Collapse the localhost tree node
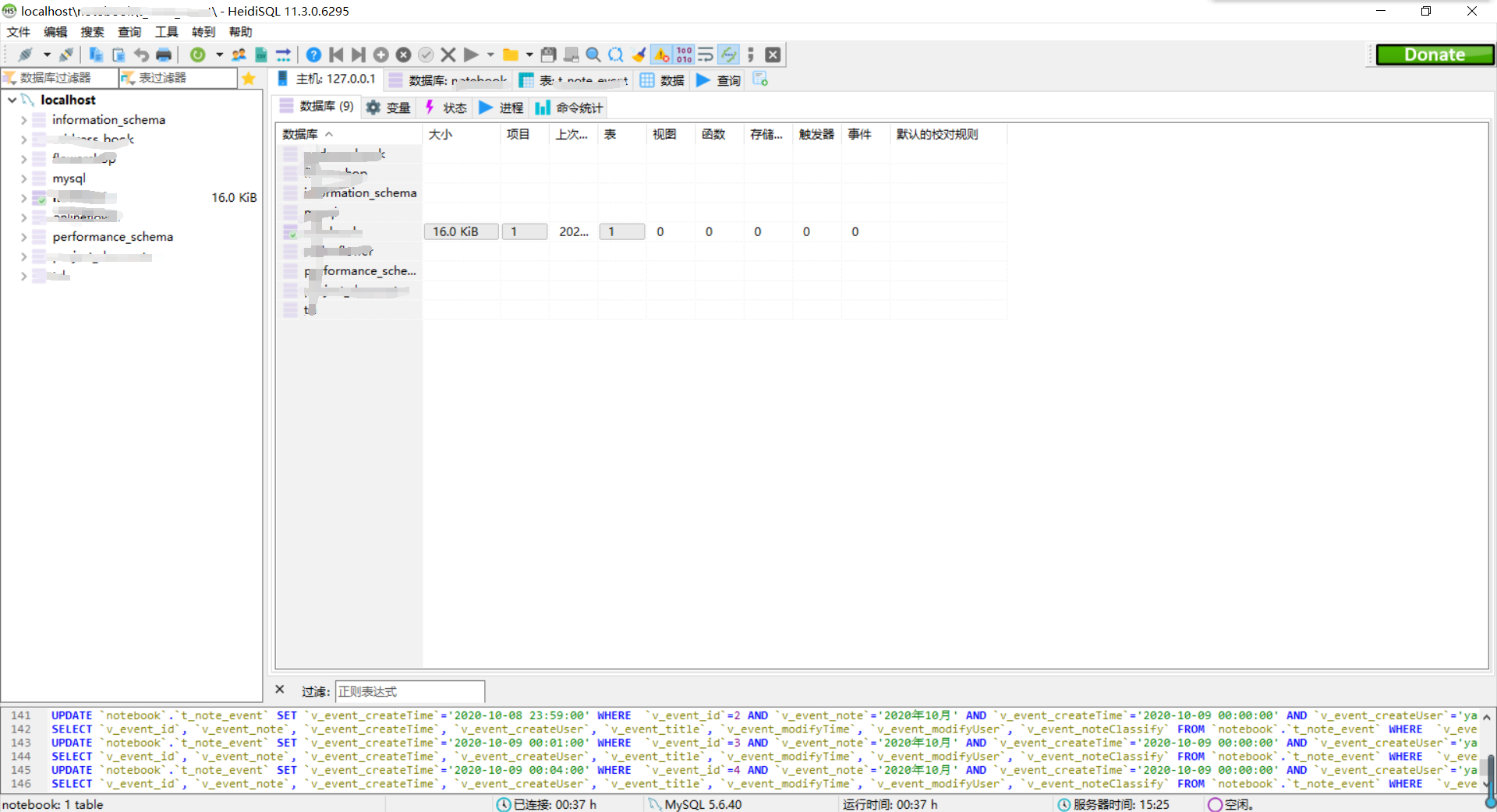1497x812 pixels. pos(12,100)
